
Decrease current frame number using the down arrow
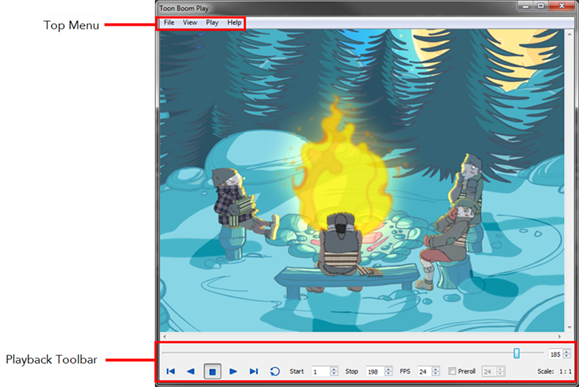pyautogui.click(x=567, y=356)
